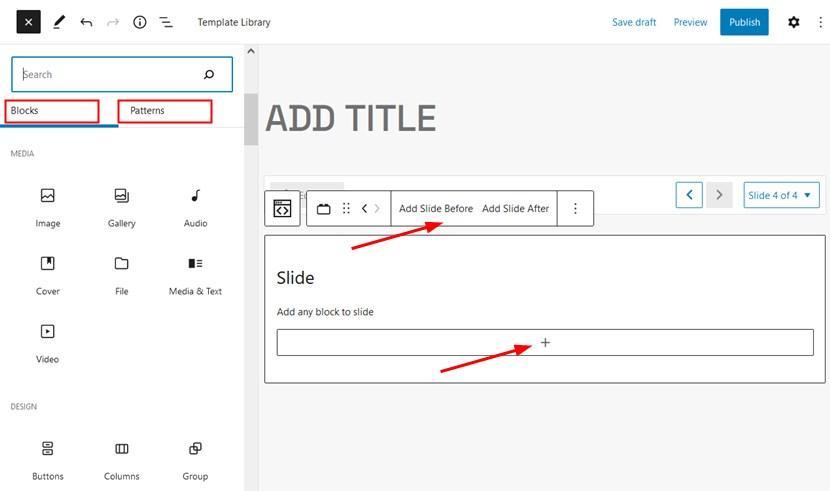The height and width of the screenshot is (491, 830).
Task: Toggle the settings gear sidebar
Action: [x=793, y=22]
